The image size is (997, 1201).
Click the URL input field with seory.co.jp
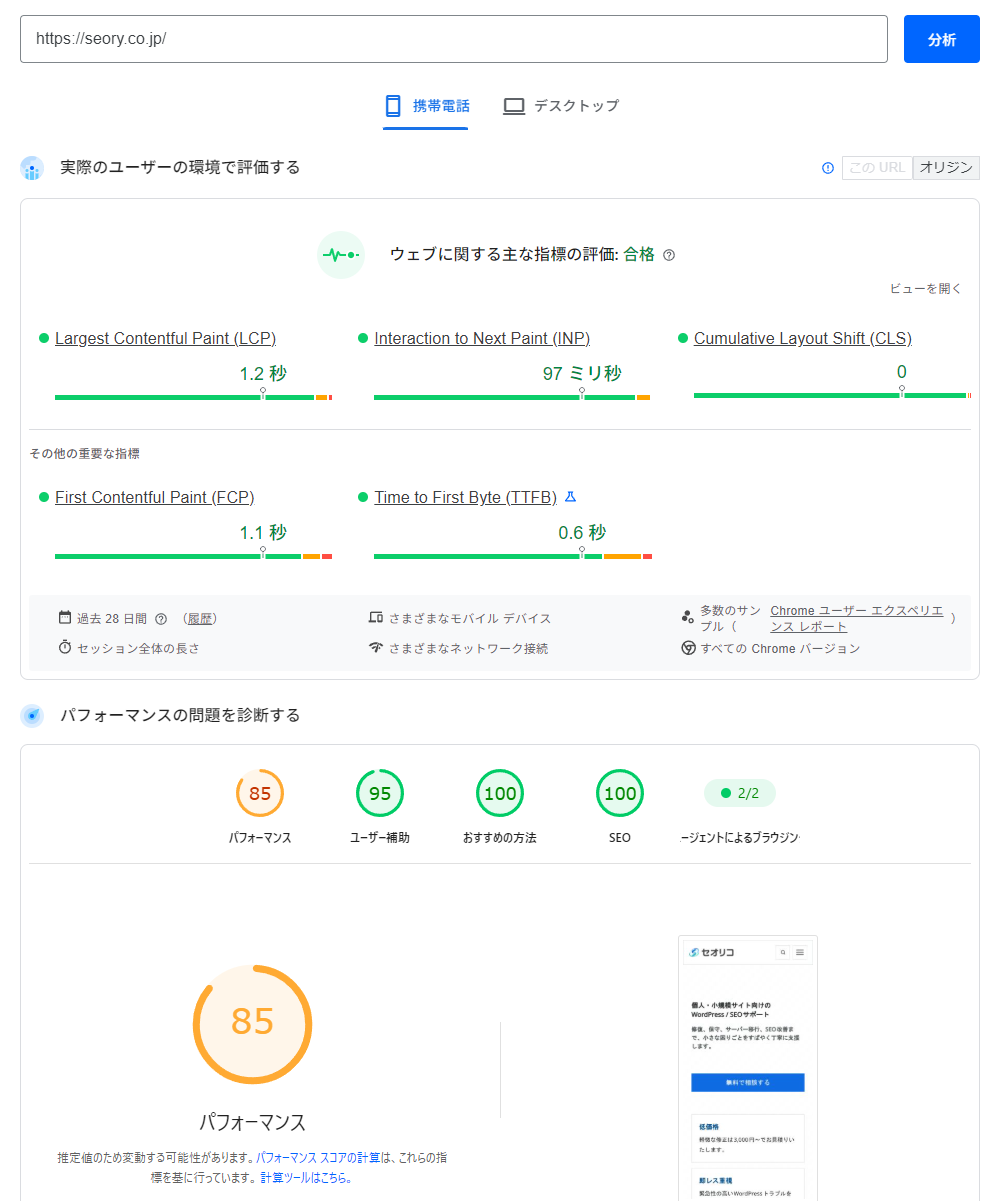454,39
